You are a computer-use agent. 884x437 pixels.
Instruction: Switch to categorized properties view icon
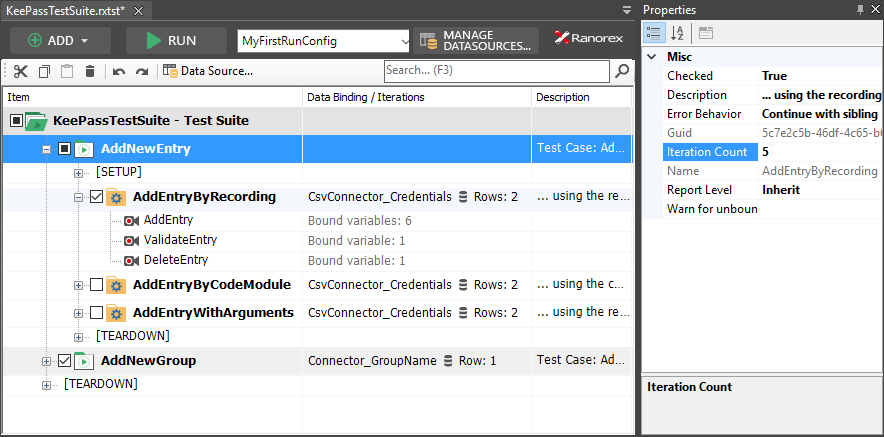[654, 33]
